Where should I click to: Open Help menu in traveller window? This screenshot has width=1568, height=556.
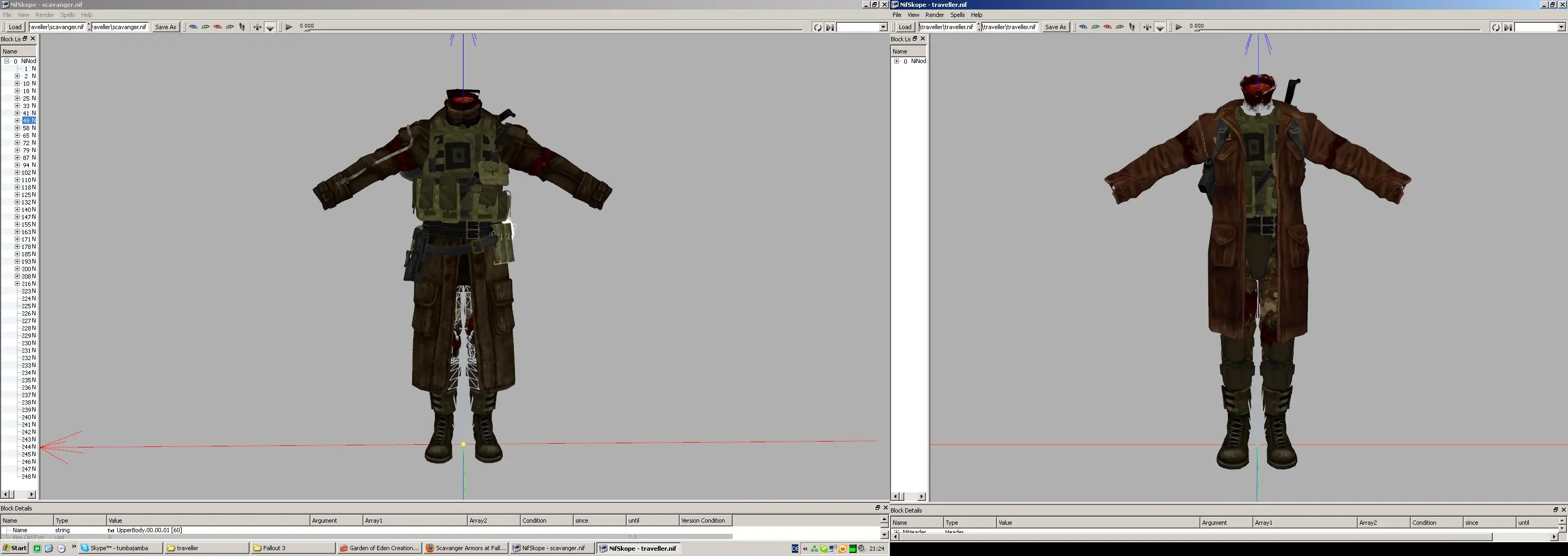tap(976, 15)
